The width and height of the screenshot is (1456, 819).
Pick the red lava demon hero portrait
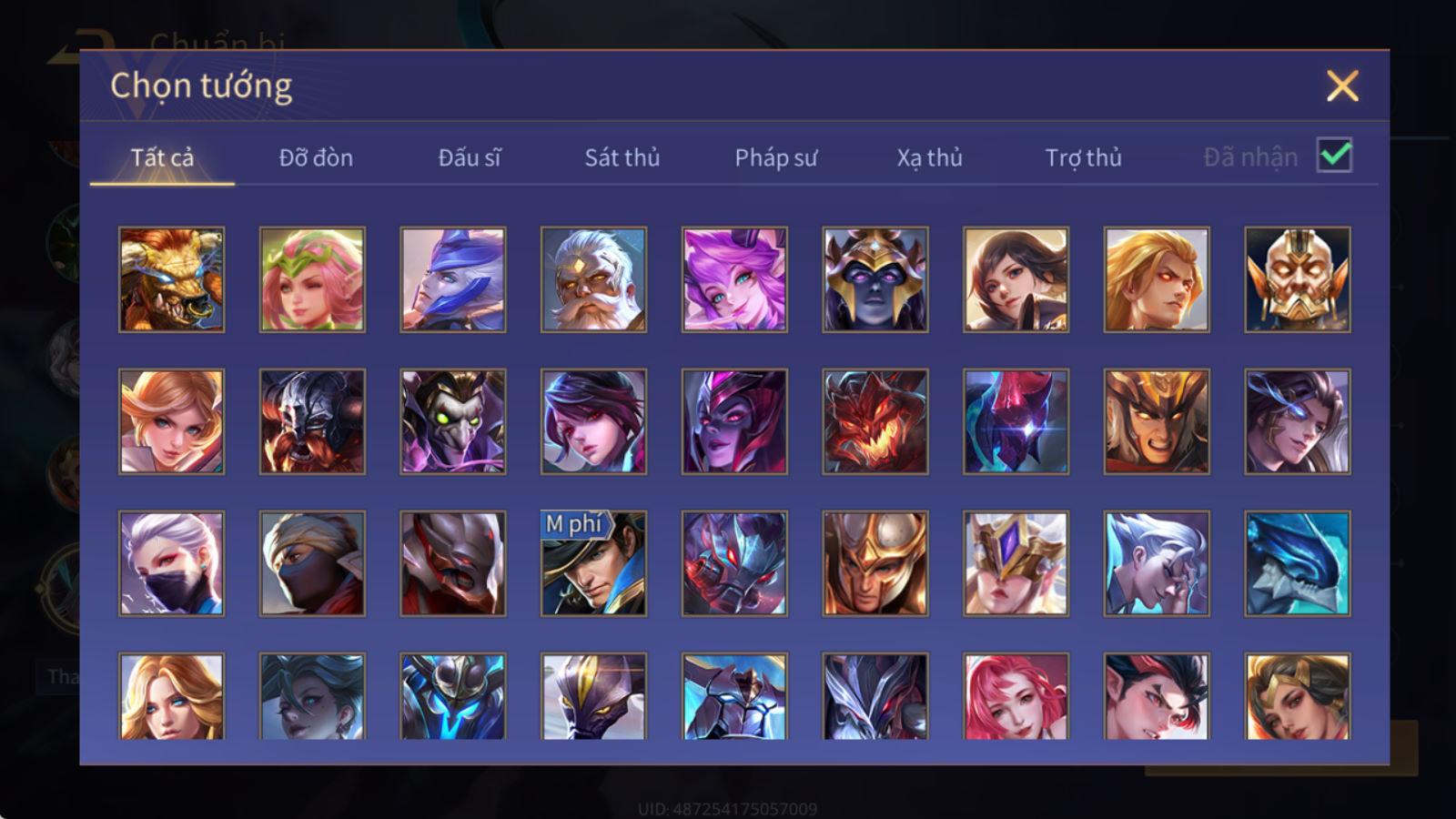[875, 421]
